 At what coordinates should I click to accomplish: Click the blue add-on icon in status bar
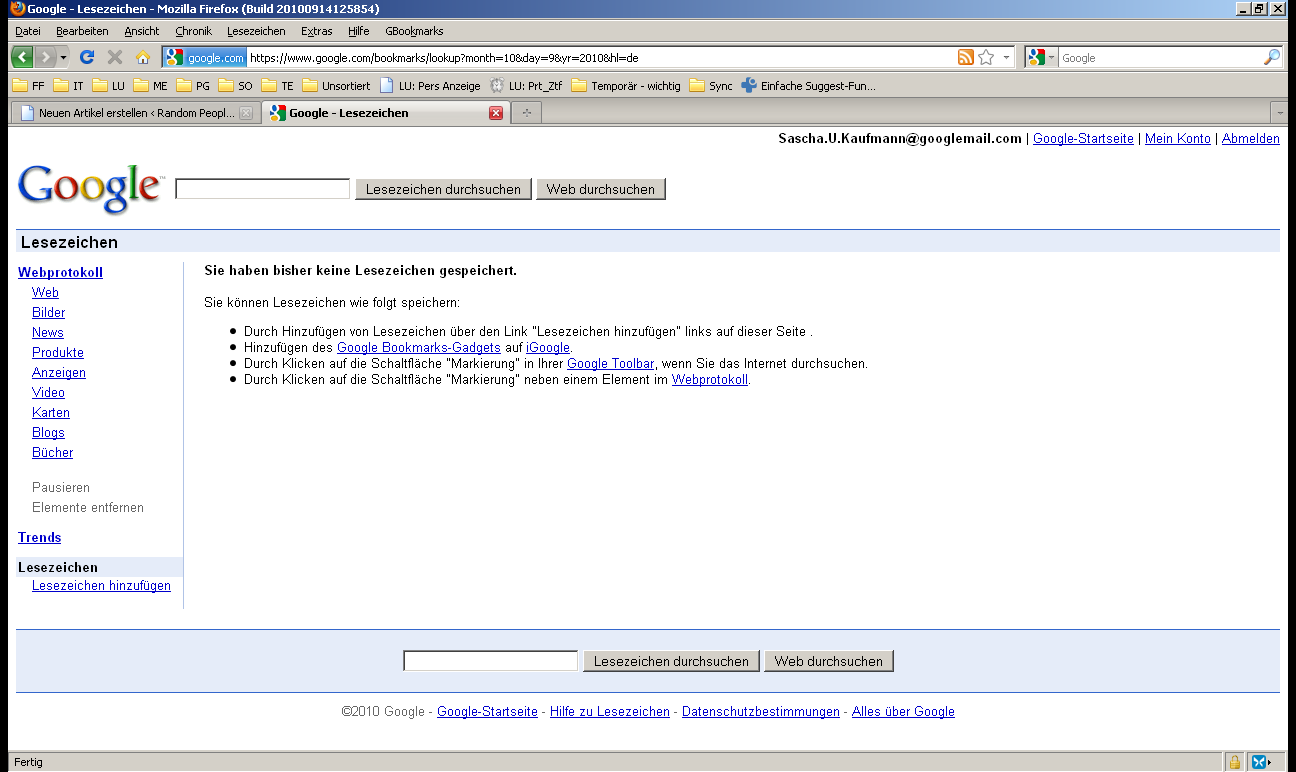1257,762
